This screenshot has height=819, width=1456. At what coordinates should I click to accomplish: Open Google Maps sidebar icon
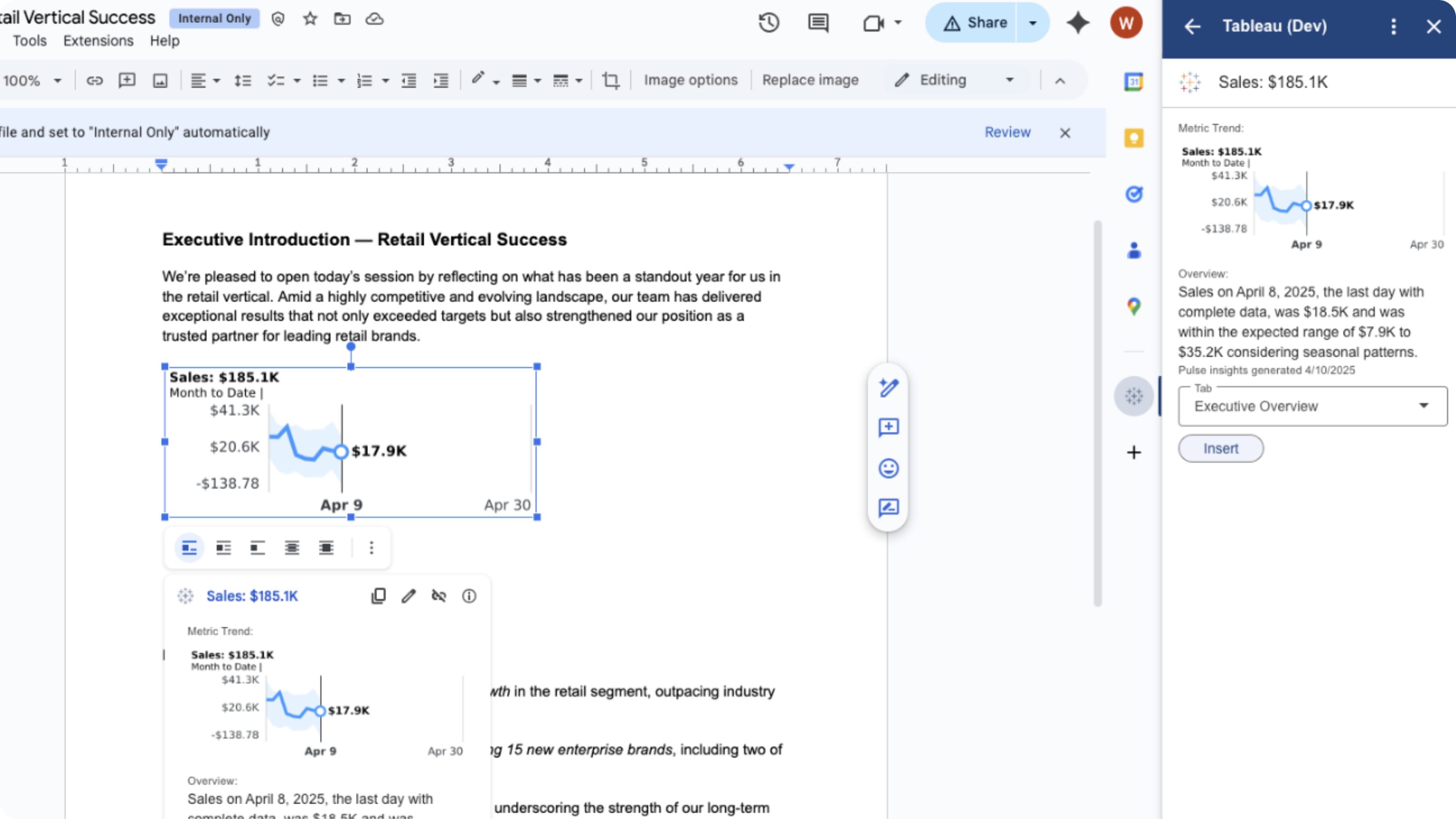pos(1134,307)
